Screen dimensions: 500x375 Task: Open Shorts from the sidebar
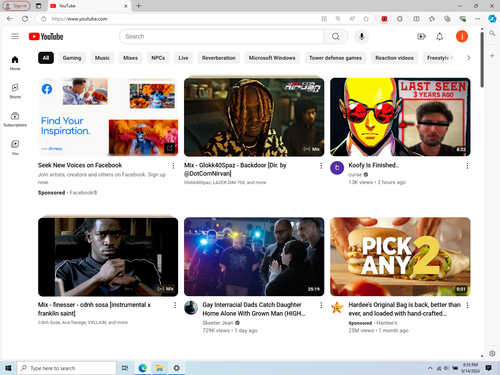point(15,91)
